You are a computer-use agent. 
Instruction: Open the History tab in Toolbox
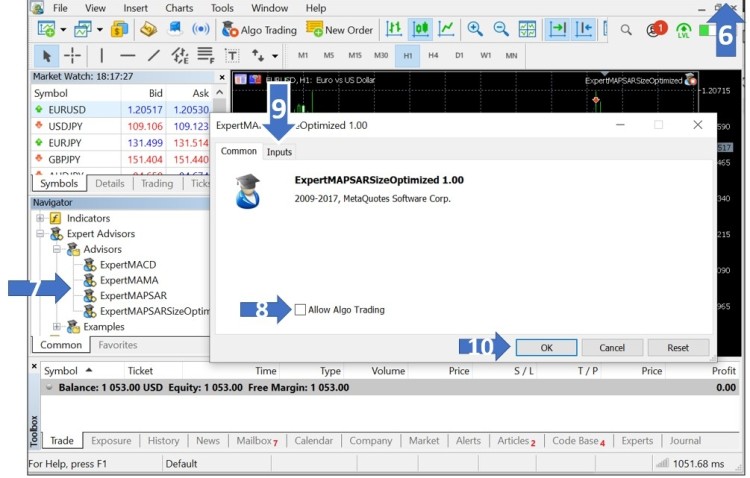click(x=163, y=440)
